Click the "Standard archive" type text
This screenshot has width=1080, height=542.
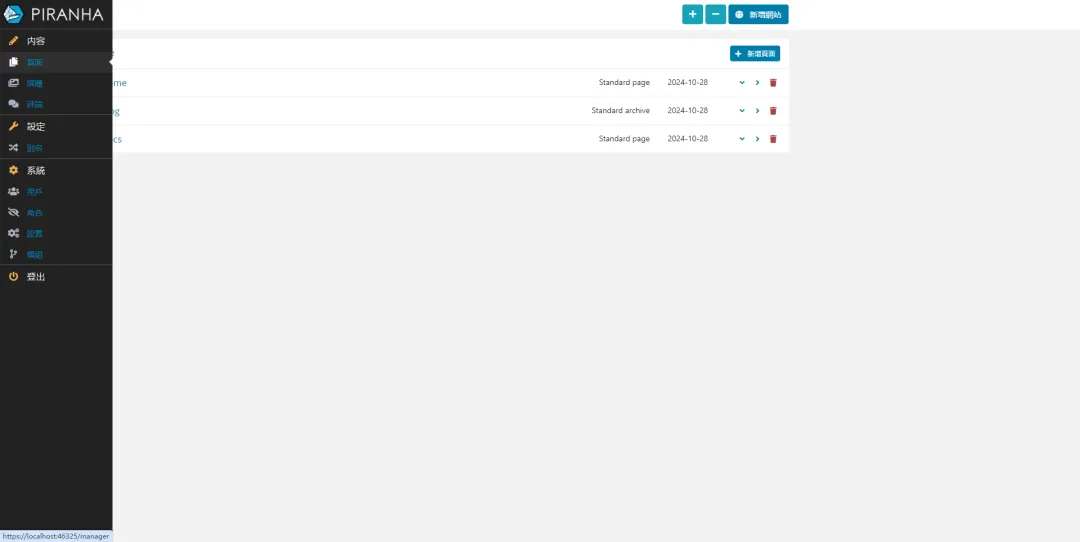(x=620, y=110)
